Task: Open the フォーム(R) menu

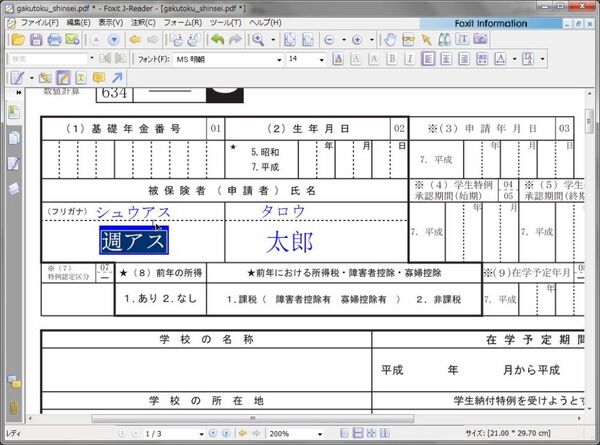Action: click(183, 23)
